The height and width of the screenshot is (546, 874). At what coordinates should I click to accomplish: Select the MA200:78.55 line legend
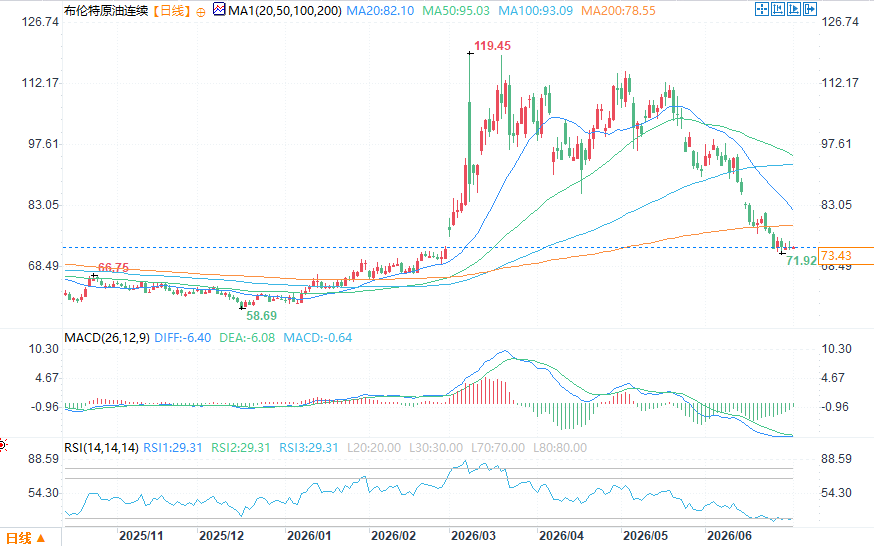point(618,11)
